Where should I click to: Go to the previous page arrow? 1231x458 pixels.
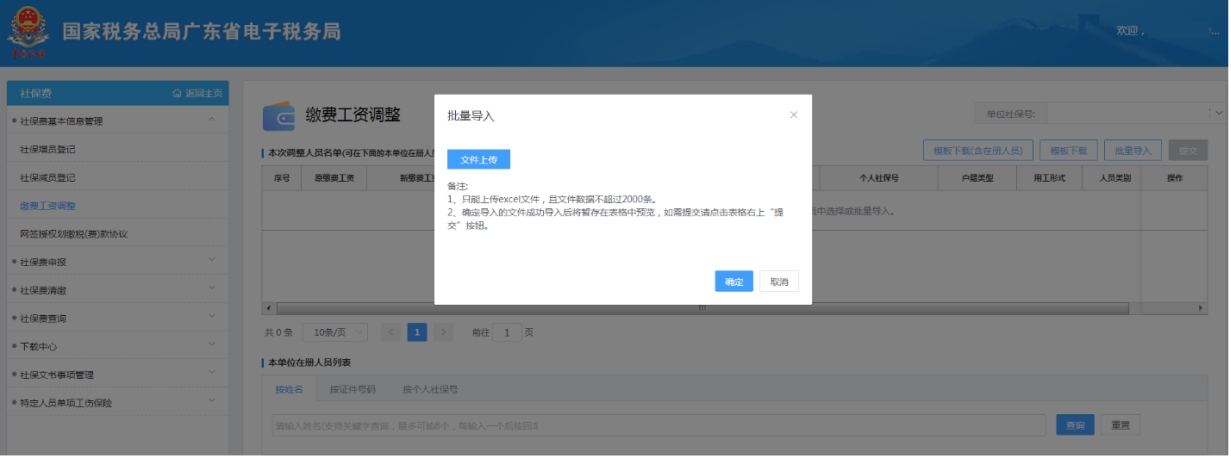[x=391, y=332]
